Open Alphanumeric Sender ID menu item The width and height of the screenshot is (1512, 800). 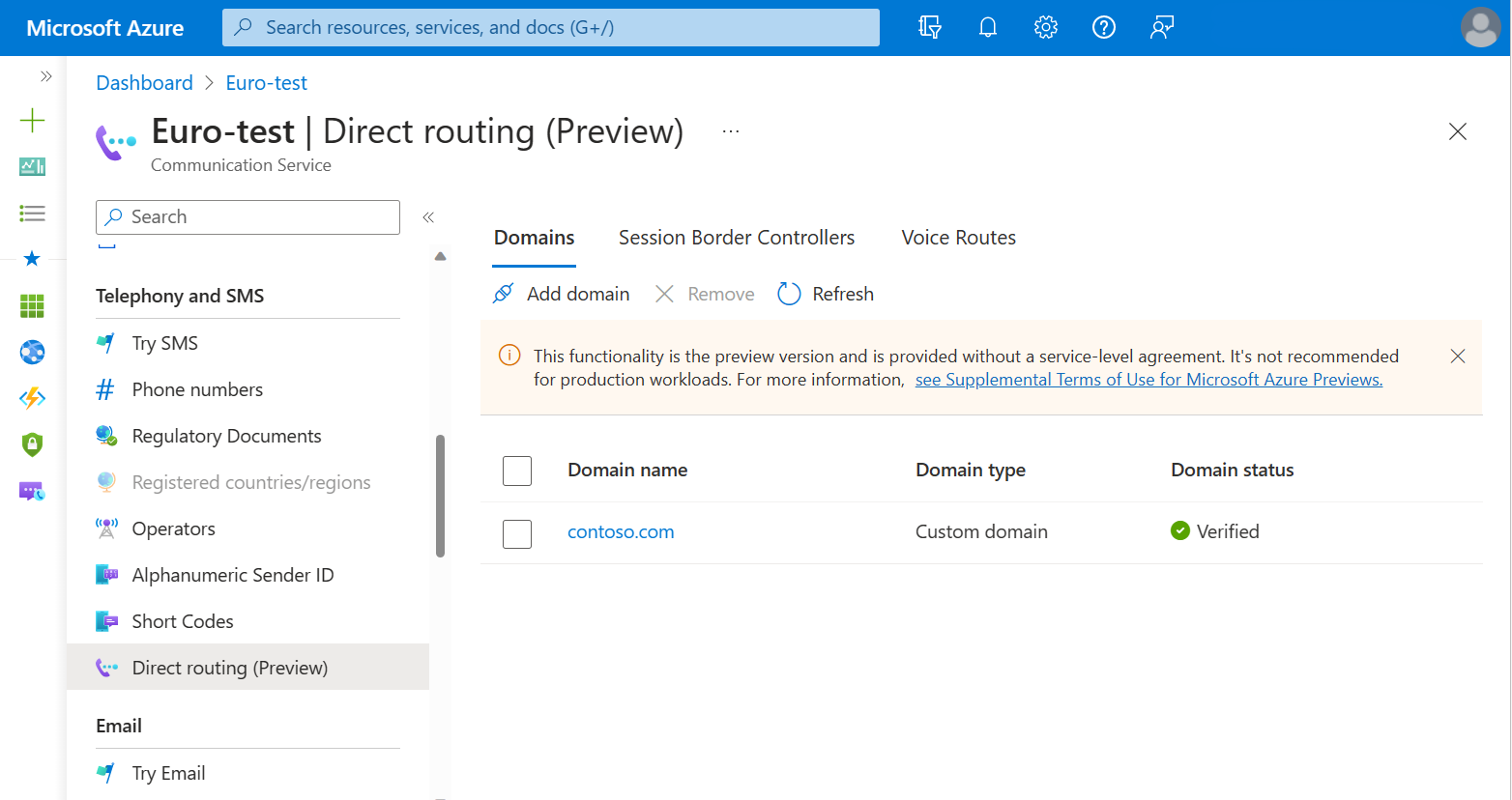tap(247, 575)
